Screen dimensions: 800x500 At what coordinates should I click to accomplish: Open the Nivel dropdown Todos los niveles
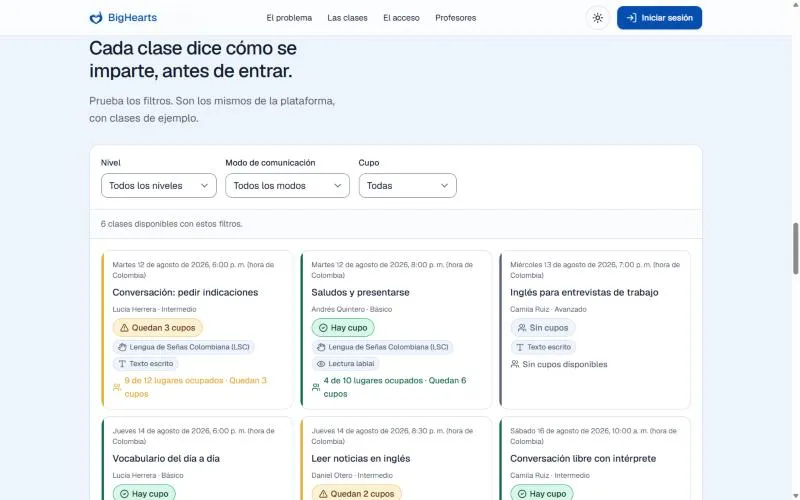pos(159,186)
